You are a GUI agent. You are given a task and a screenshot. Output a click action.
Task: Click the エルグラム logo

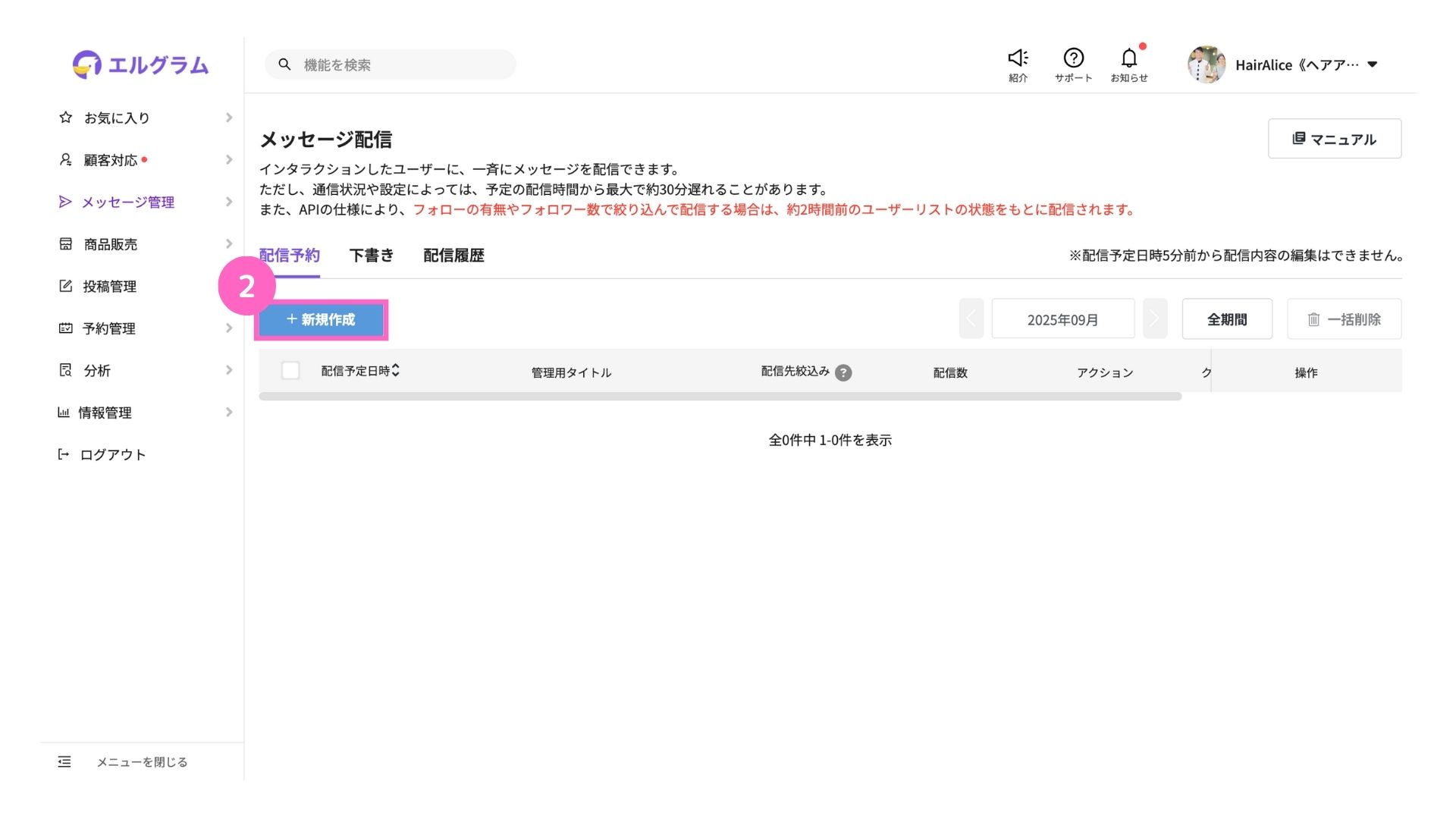pos(141,64)
